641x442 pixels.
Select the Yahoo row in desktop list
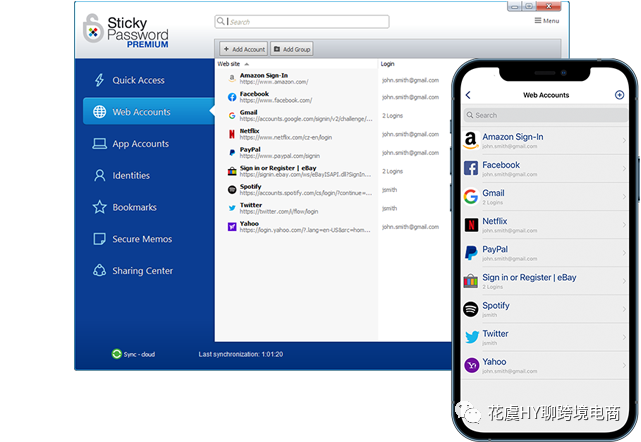(333, 227)
